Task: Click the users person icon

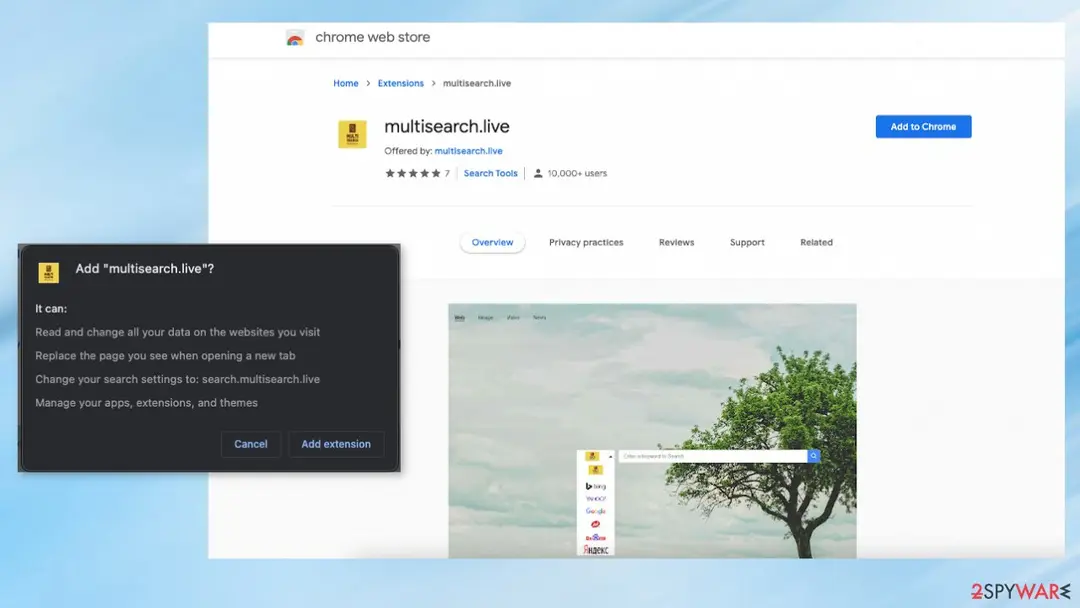Action: pos(538,174)
